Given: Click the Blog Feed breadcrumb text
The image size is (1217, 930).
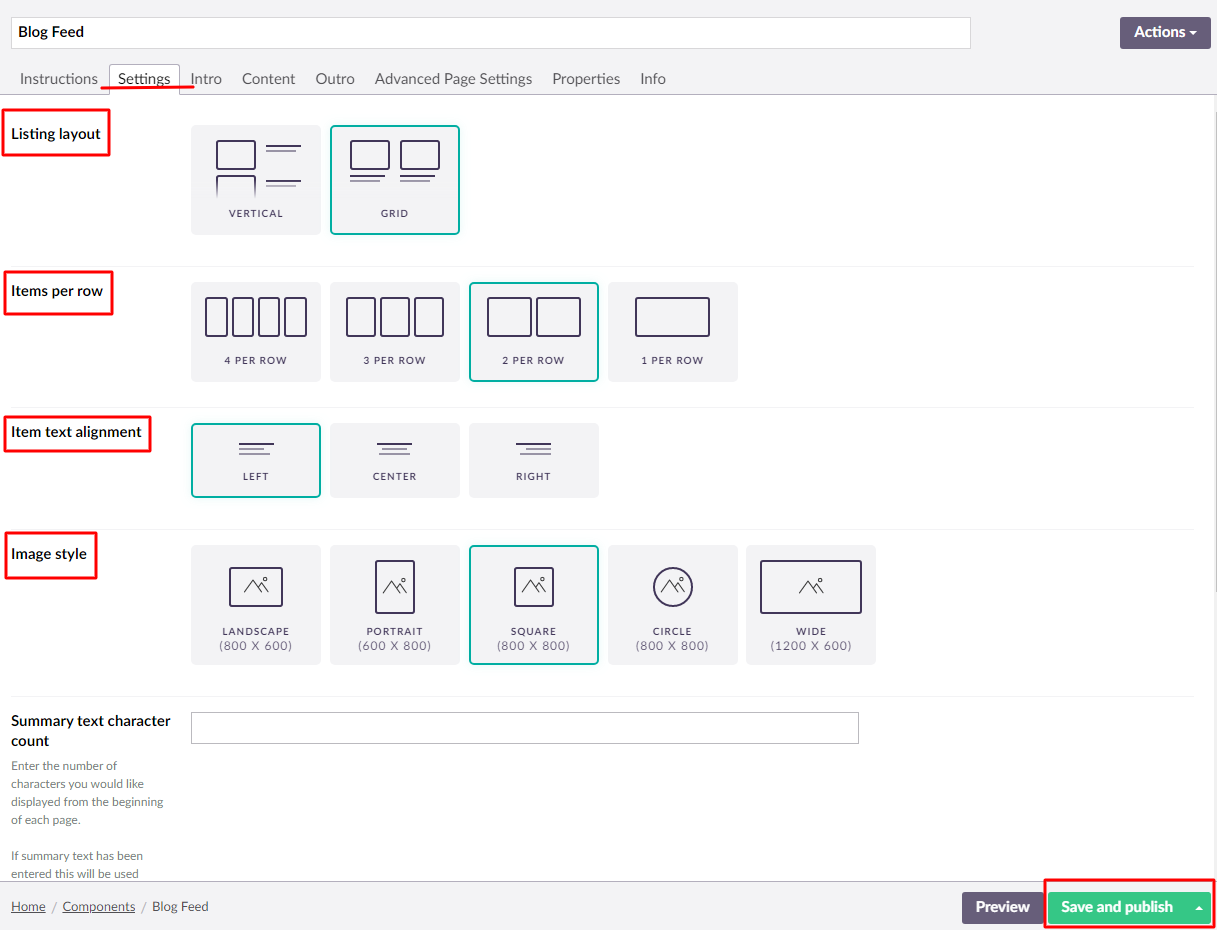Looking at the screenshot, I should pyautogui.click(x=180, y=907).
